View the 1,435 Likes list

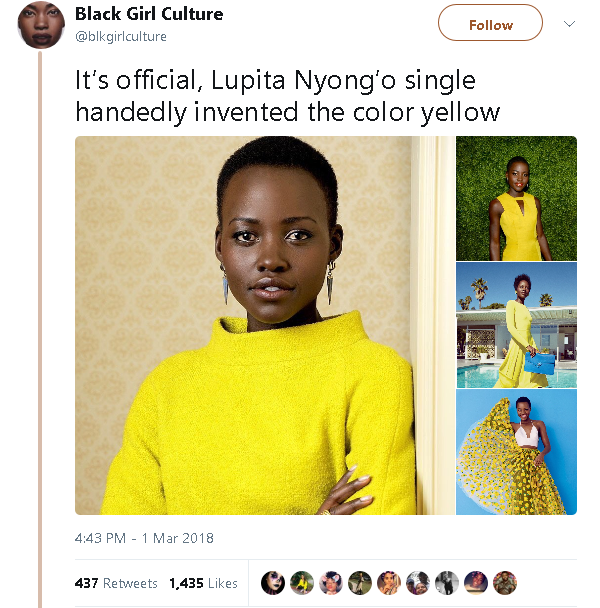(203, 583)
